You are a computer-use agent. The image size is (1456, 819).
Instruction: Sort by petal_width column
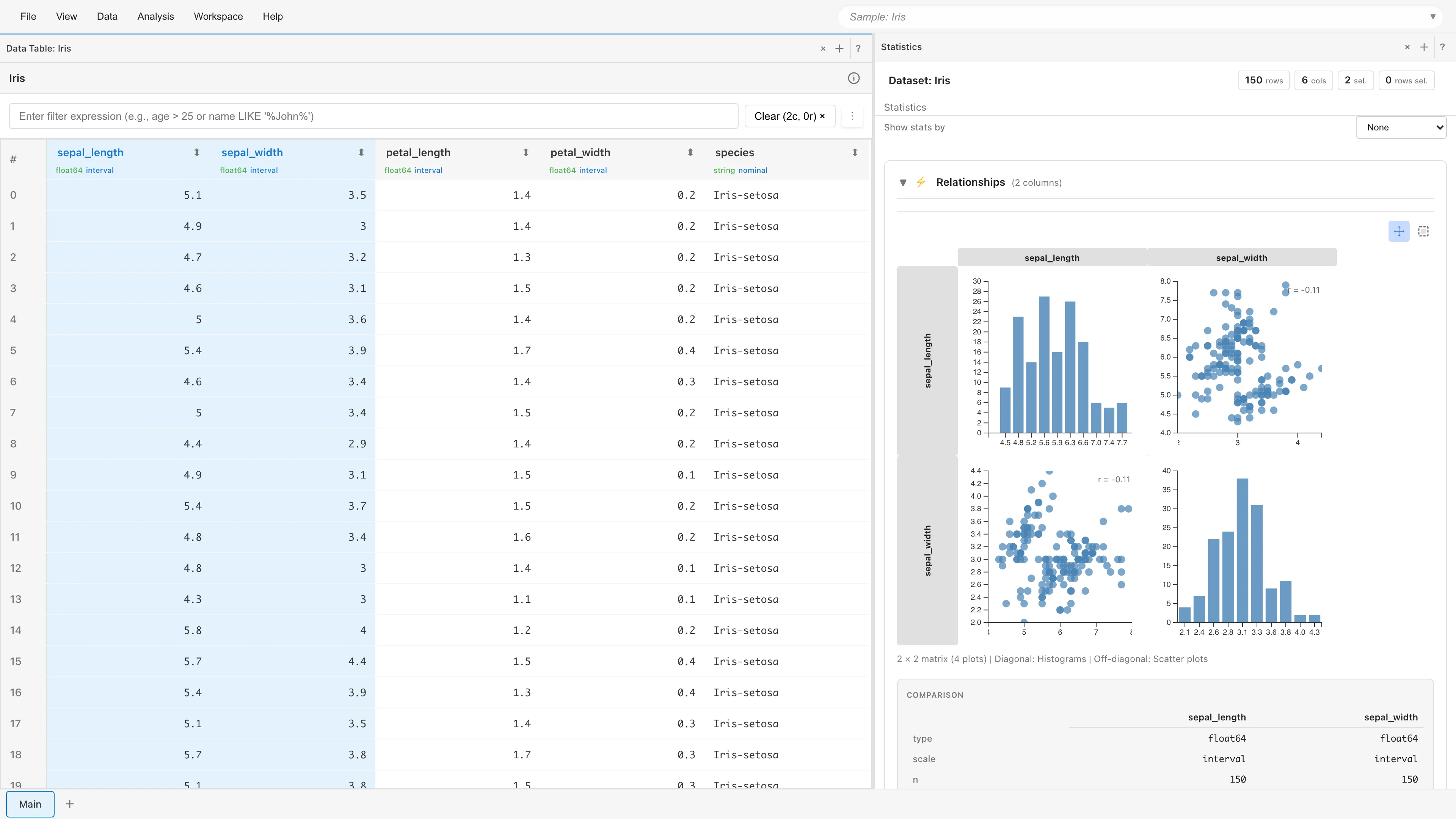point(690,152)
